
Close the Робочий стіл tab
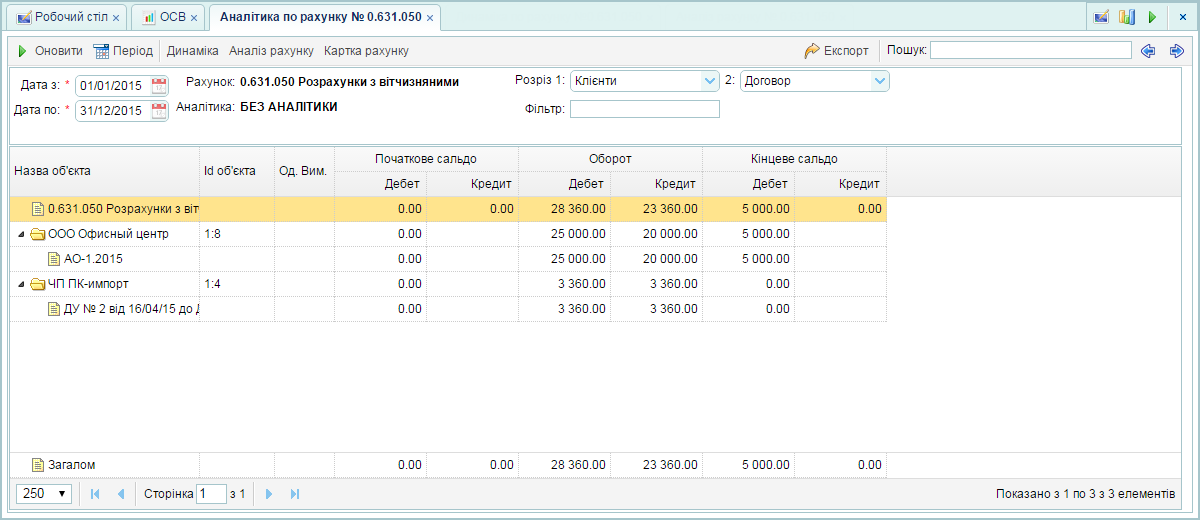[x=116, y=18]
